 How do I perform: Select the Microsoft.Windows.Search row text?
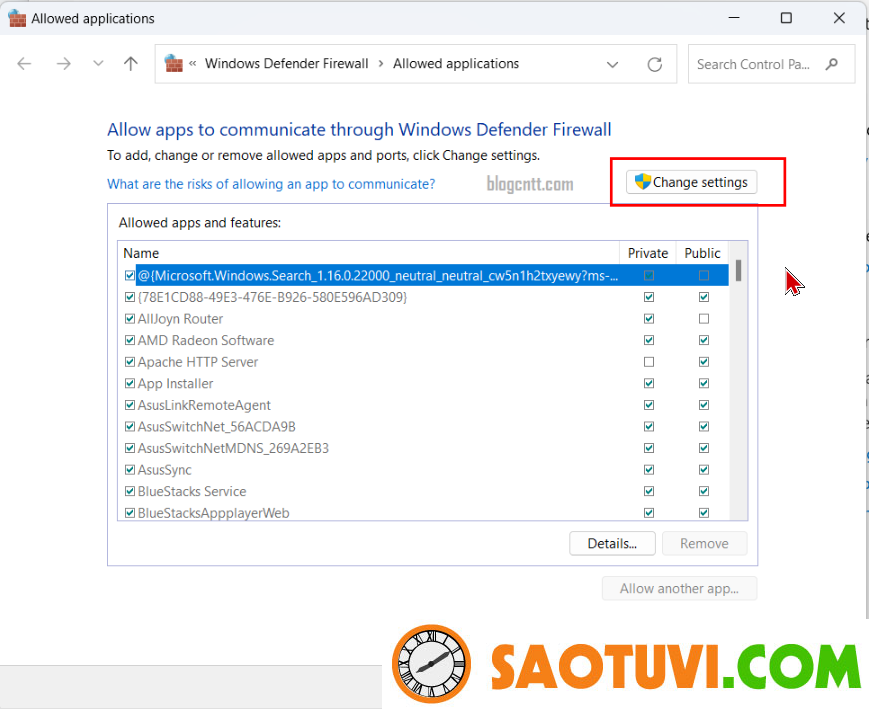pyautogui.click(x=378, y=276)
